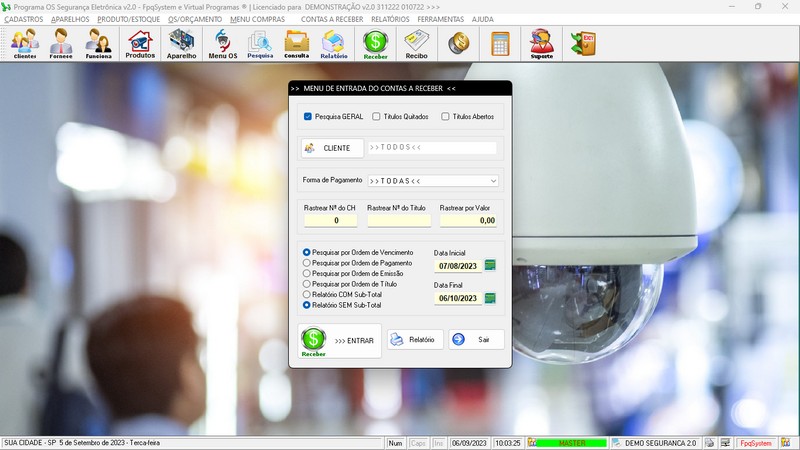Uncheck the Pesquisa GERAL checkbox
The height and width of the screenshot is (450, 800).
(308, 116)
